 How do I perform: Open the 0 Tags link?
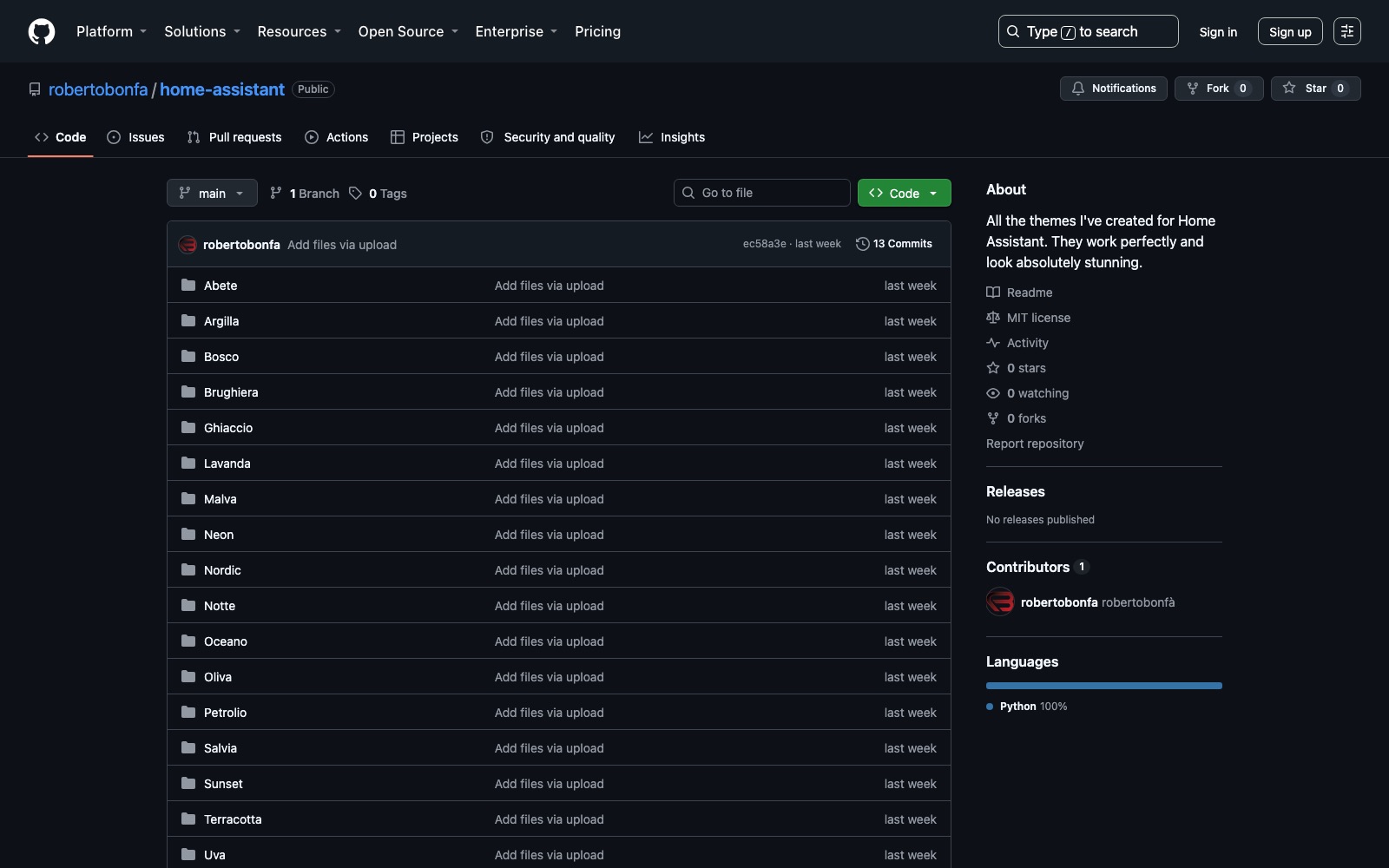[378, 194]
